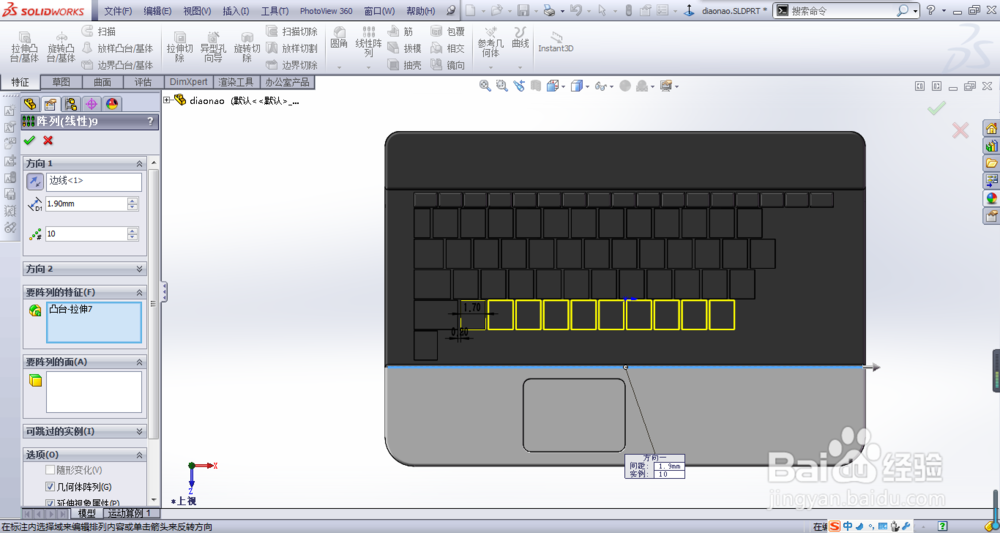
Task: Select 凸台-拉伸7 in features to pattern list
Action: click(71, 309)
